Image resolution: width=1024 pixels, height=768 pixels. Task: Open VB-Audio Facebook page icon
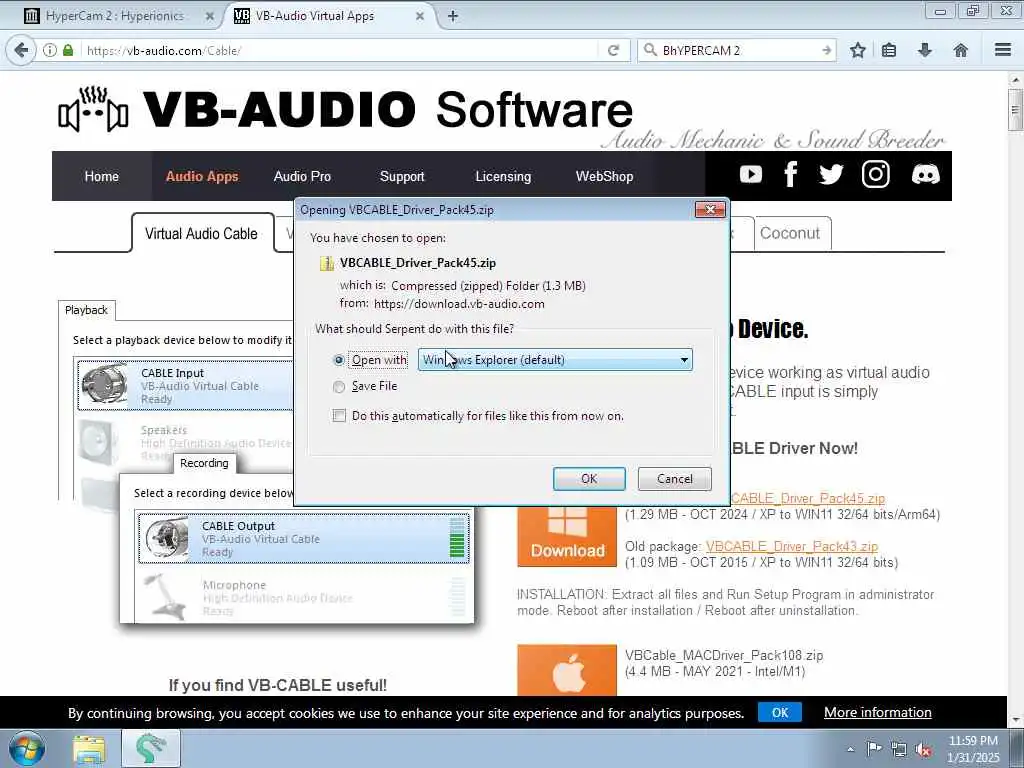point(790,174)
